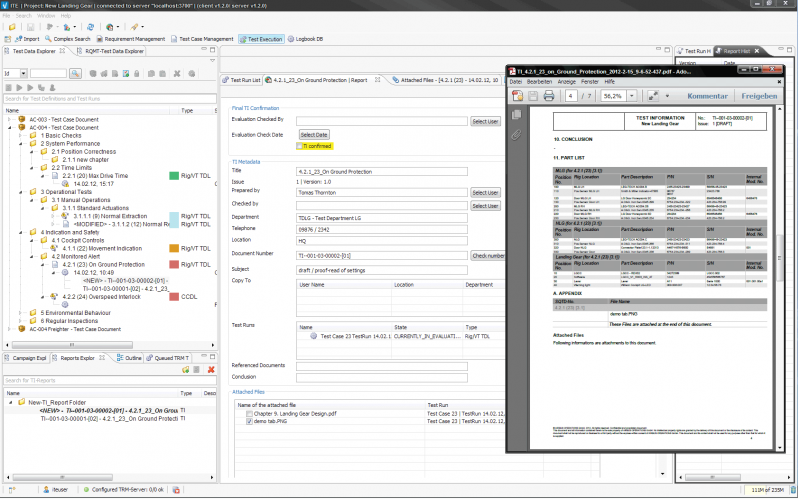
Task: Click the refresh sync icon in main toolbar
Action: tap(90, 27)
